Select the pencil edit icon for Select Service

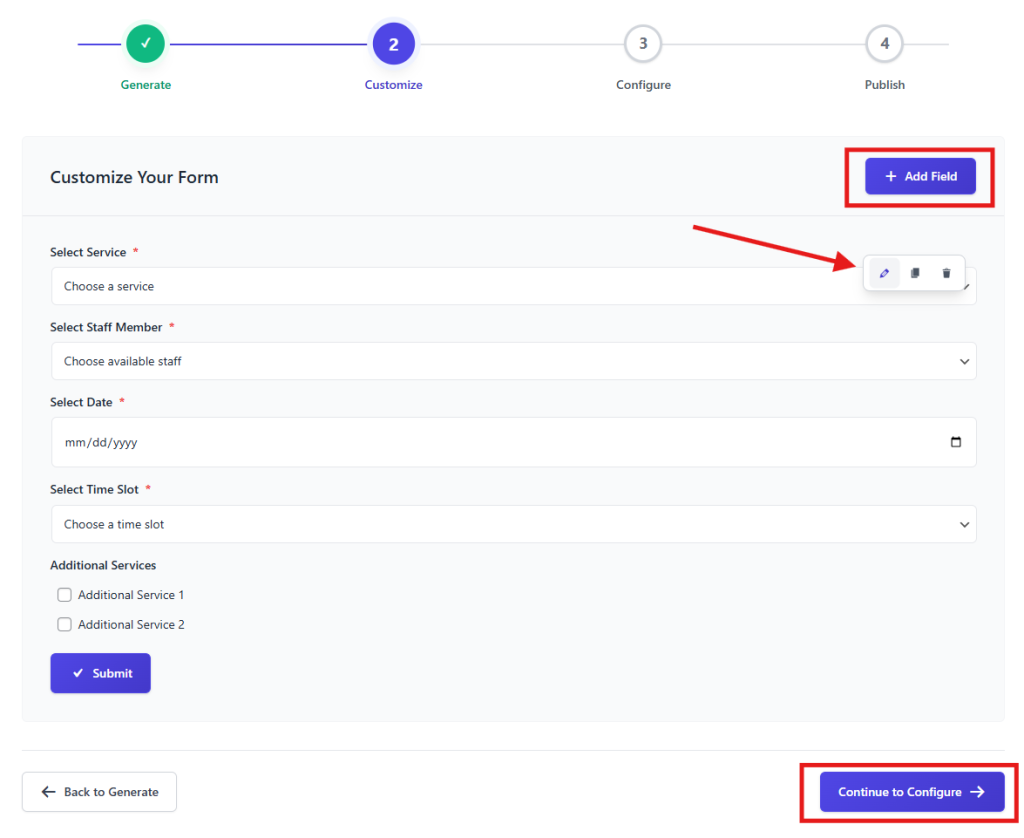pyautogui.click(x=883, y=272)
